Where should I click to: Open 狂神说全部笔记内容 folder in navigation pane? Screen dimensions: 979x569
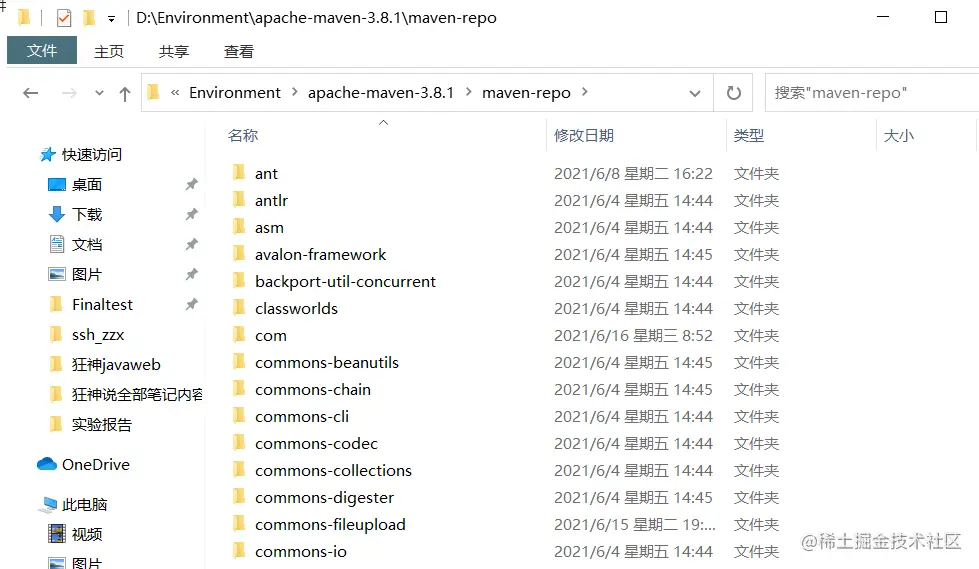click(137, 394)
